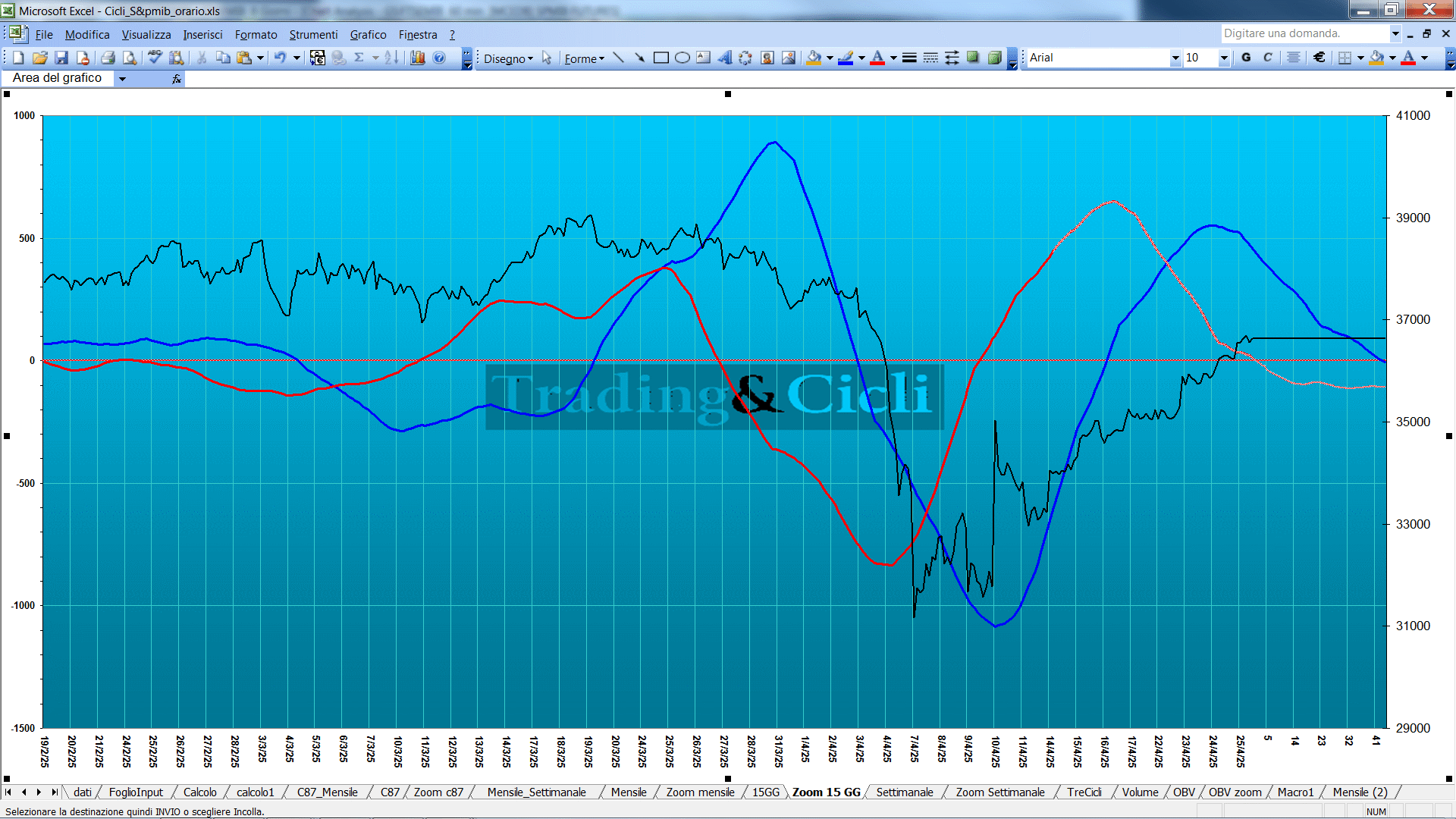Click the Shadow Style icon
Screen dimensions: 1456x819
[x=973, y=58]
